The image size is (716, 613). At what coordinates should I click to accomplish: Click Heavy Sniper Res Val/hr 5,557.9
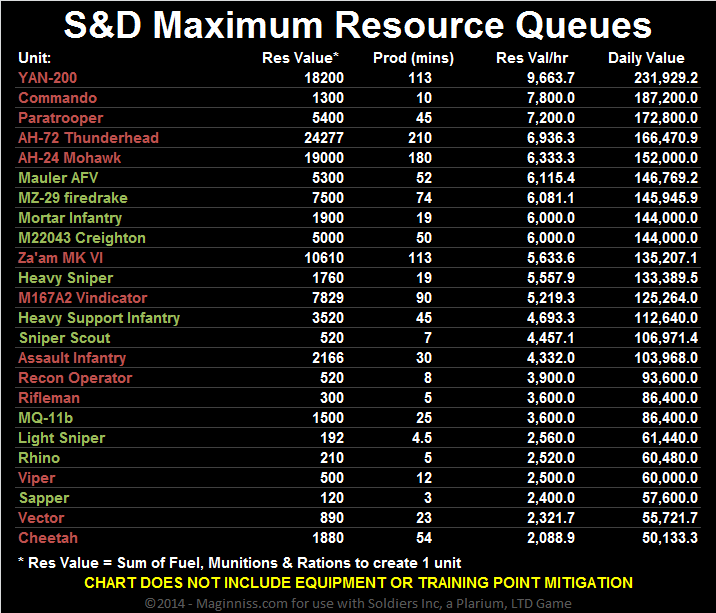[551, 278]
